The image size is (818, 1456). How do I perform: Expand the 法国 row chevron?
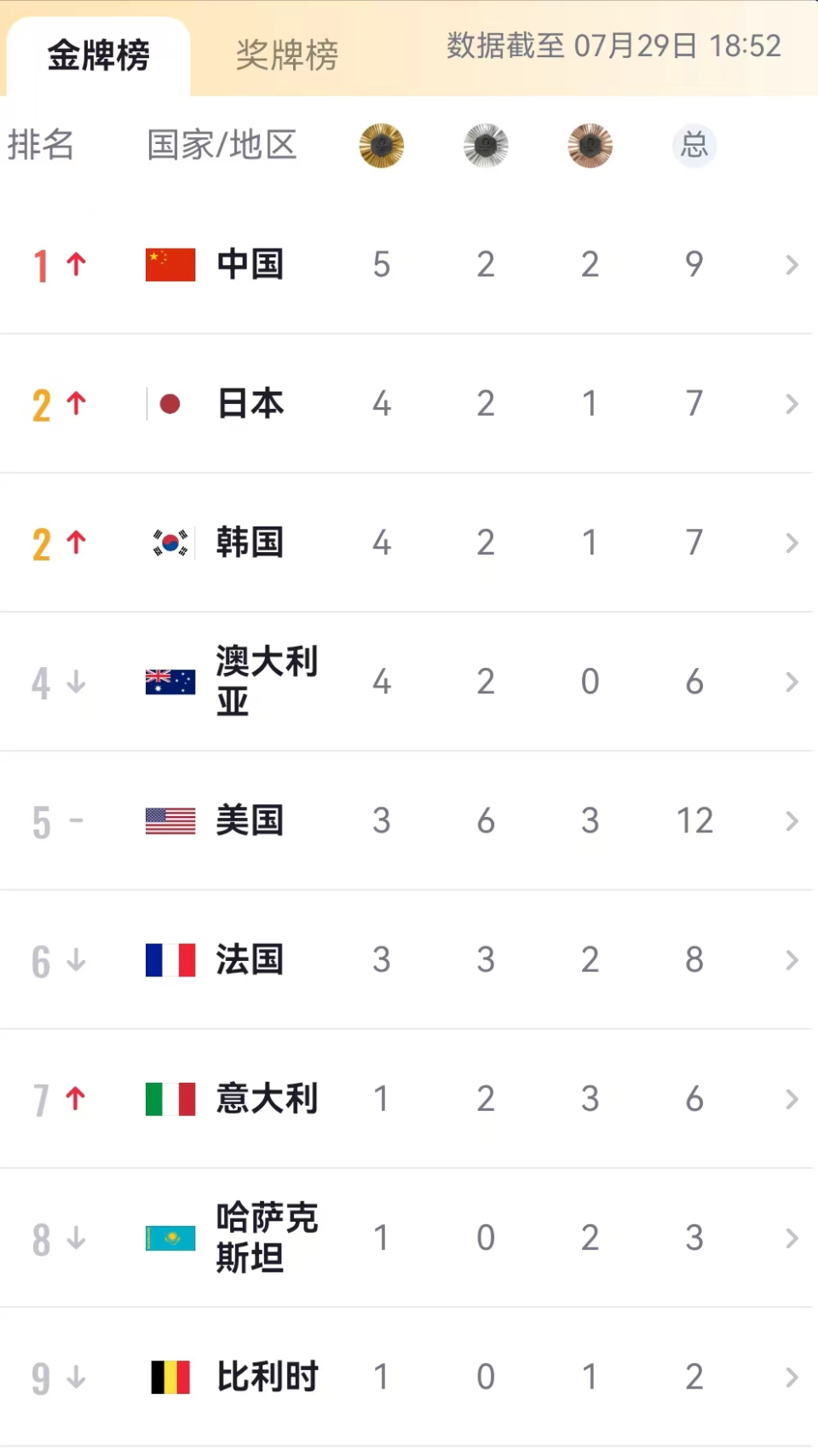tap(792, 960)
